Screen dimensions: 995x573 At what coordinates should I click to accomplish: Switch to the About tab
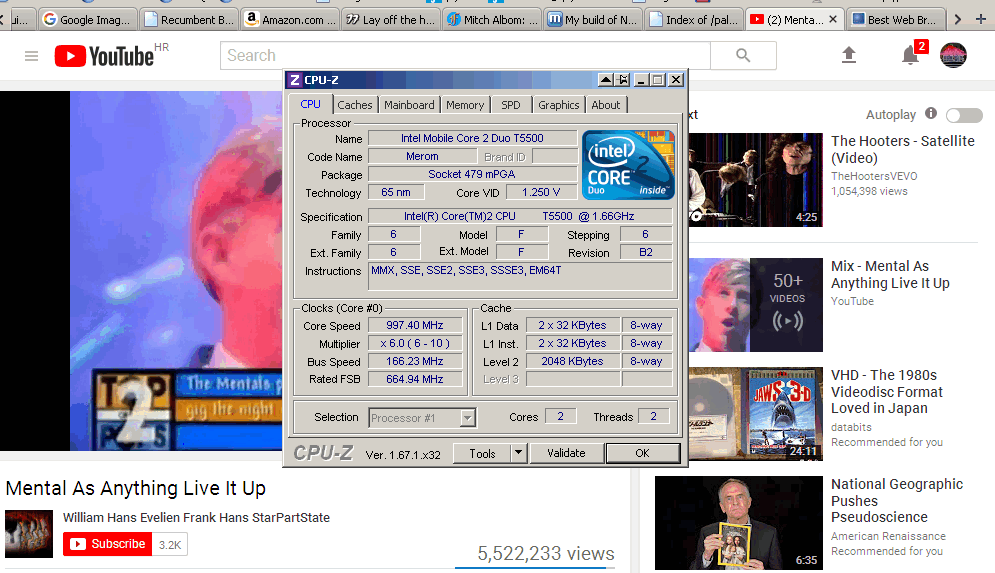pyautogui.click(x=606, y=105)
